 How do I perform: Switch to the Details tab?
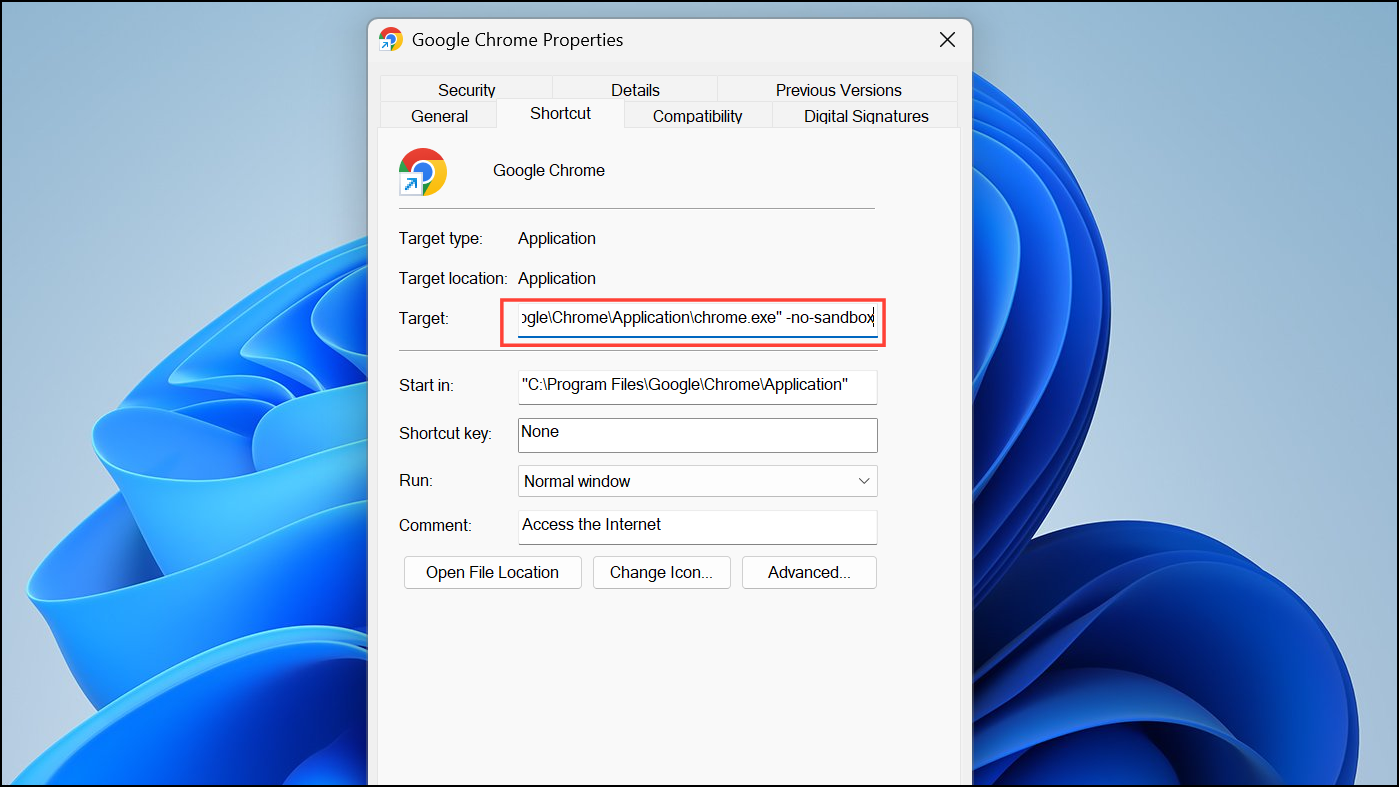click(x=635, y=89)
